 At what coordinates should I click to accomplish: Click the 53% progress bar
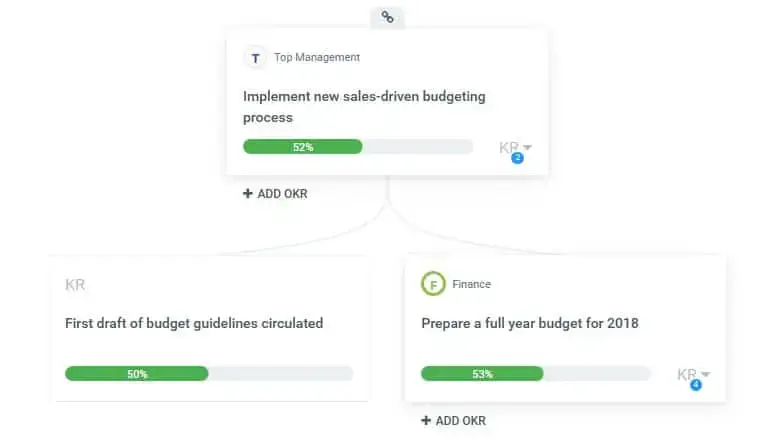tap(538, 374)
